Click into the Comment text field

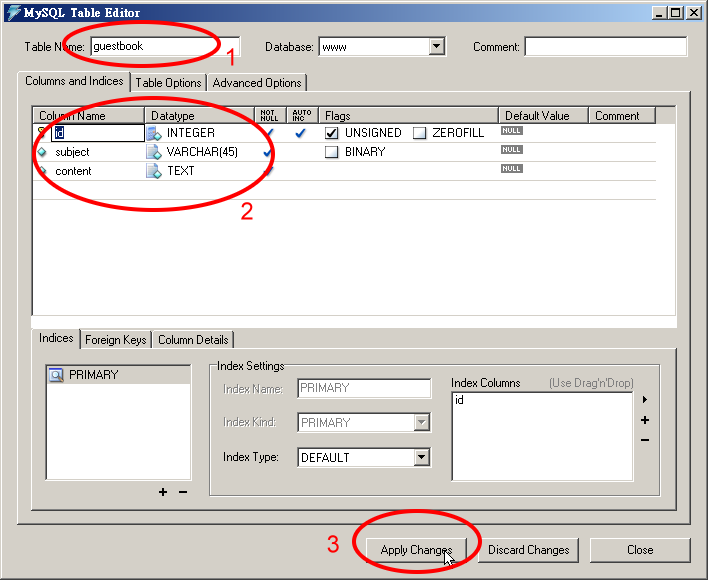pos(605,47)
